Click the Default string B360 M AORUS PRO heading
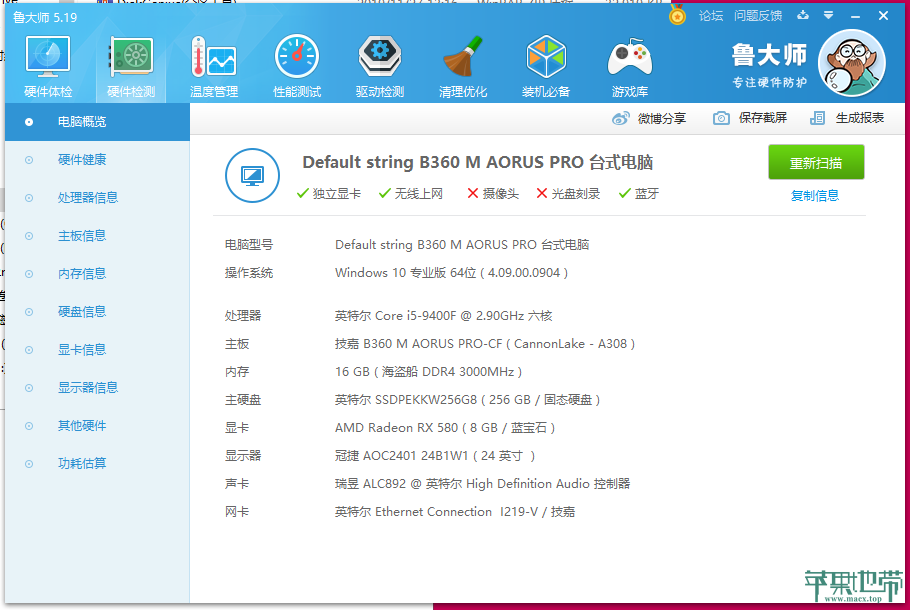Viewport: 910px width, 610px height. click(478, 163)
